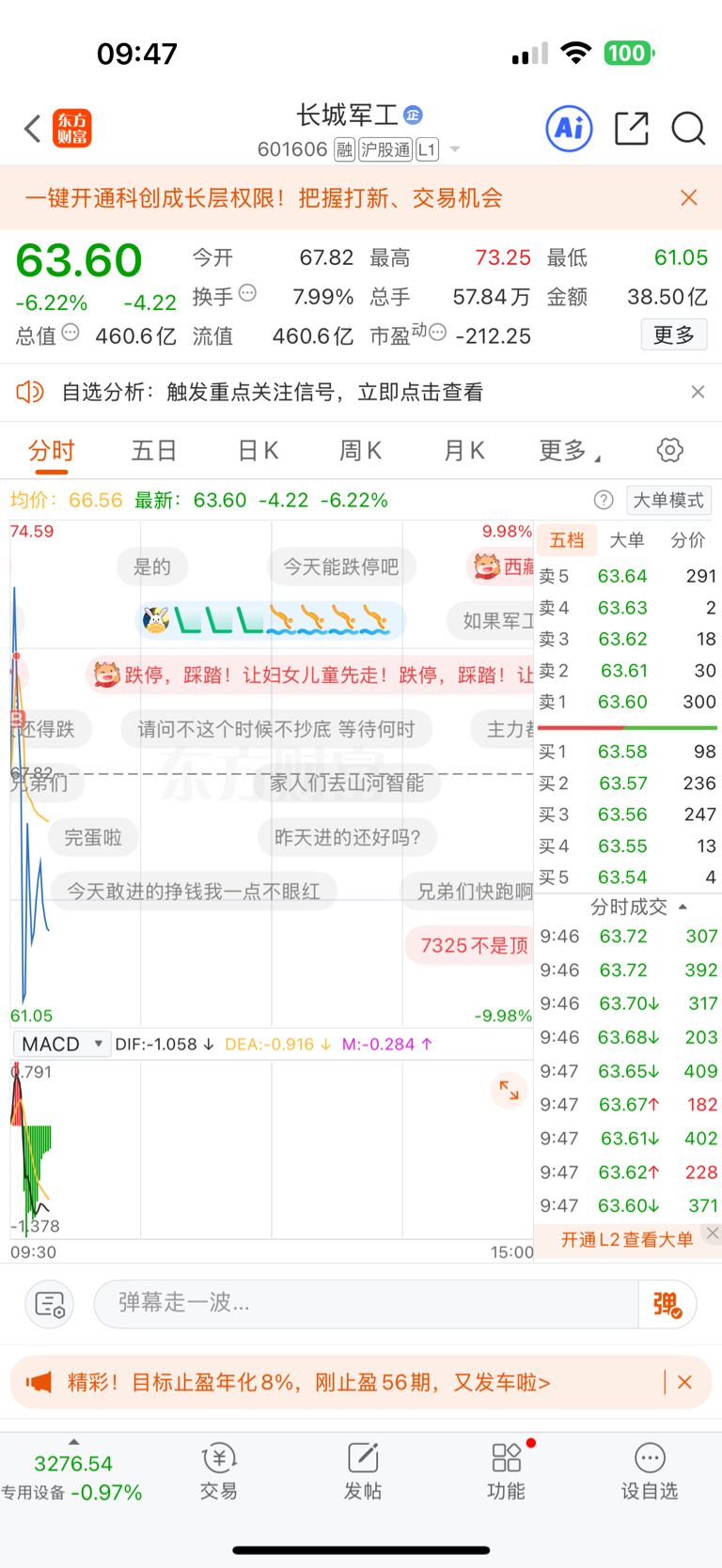Viewport: 722px width, 1568px height.
Task: Open 设自选 in bottom bar
Action: coord(650,1471)
